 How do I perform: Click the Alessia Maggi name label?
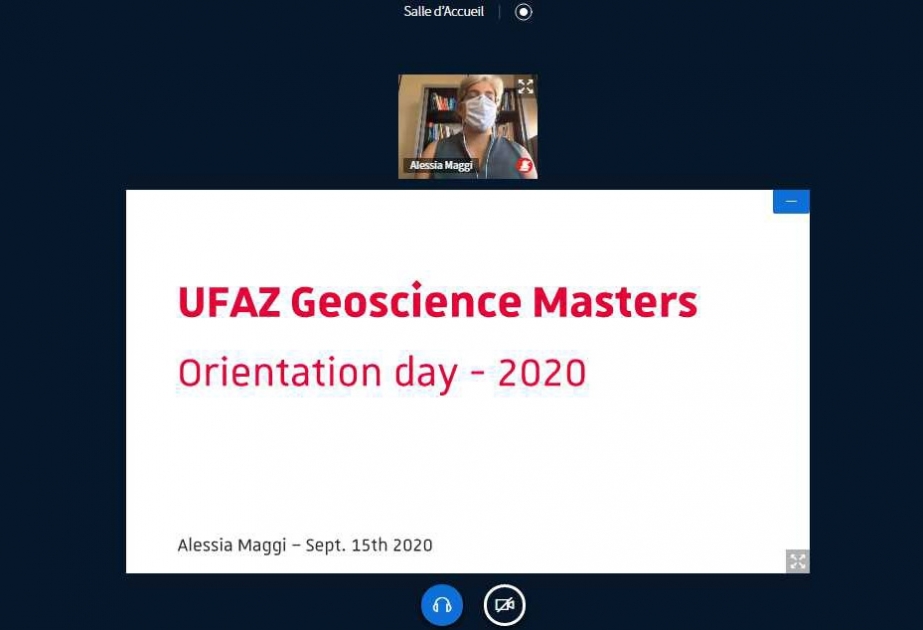click(441, 165)
